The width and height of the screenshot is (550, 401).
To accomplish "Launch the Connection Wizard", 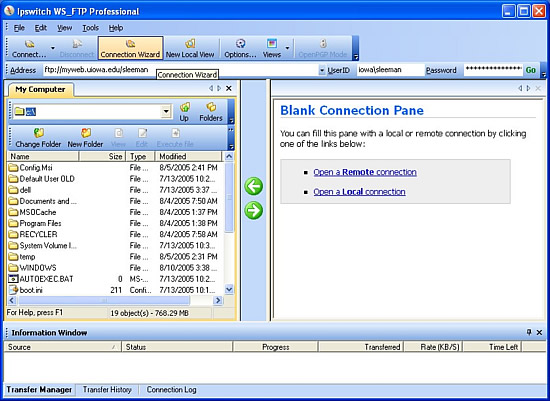I will tap(130, 48).
